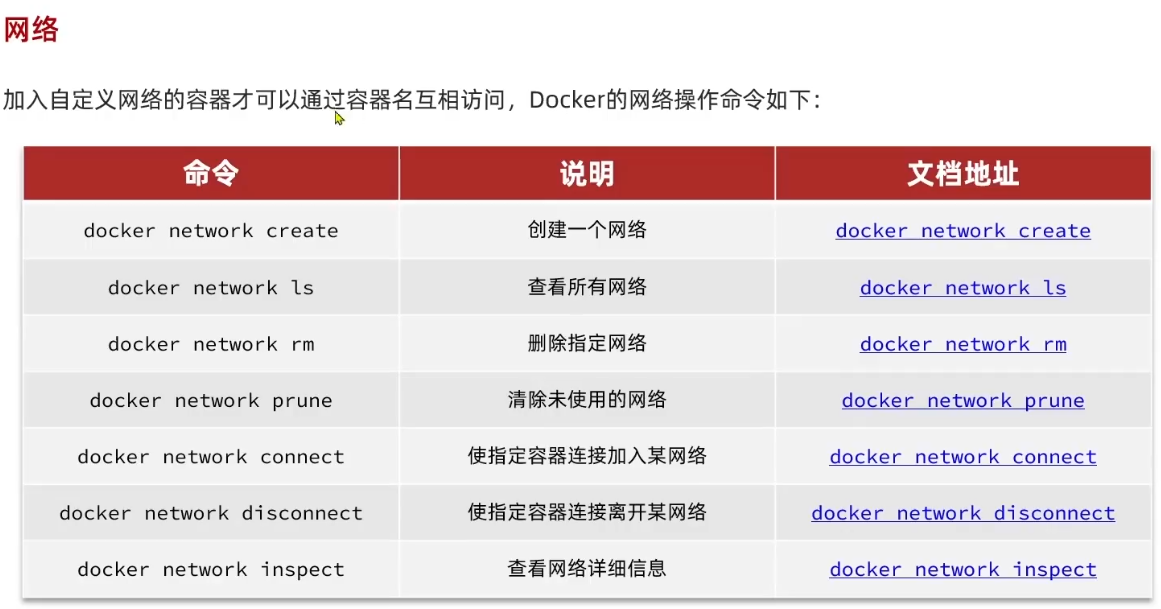Click the 创建一个网络 description cell
The height and width of the screenshot is (609, 1161).
(587, 231)
